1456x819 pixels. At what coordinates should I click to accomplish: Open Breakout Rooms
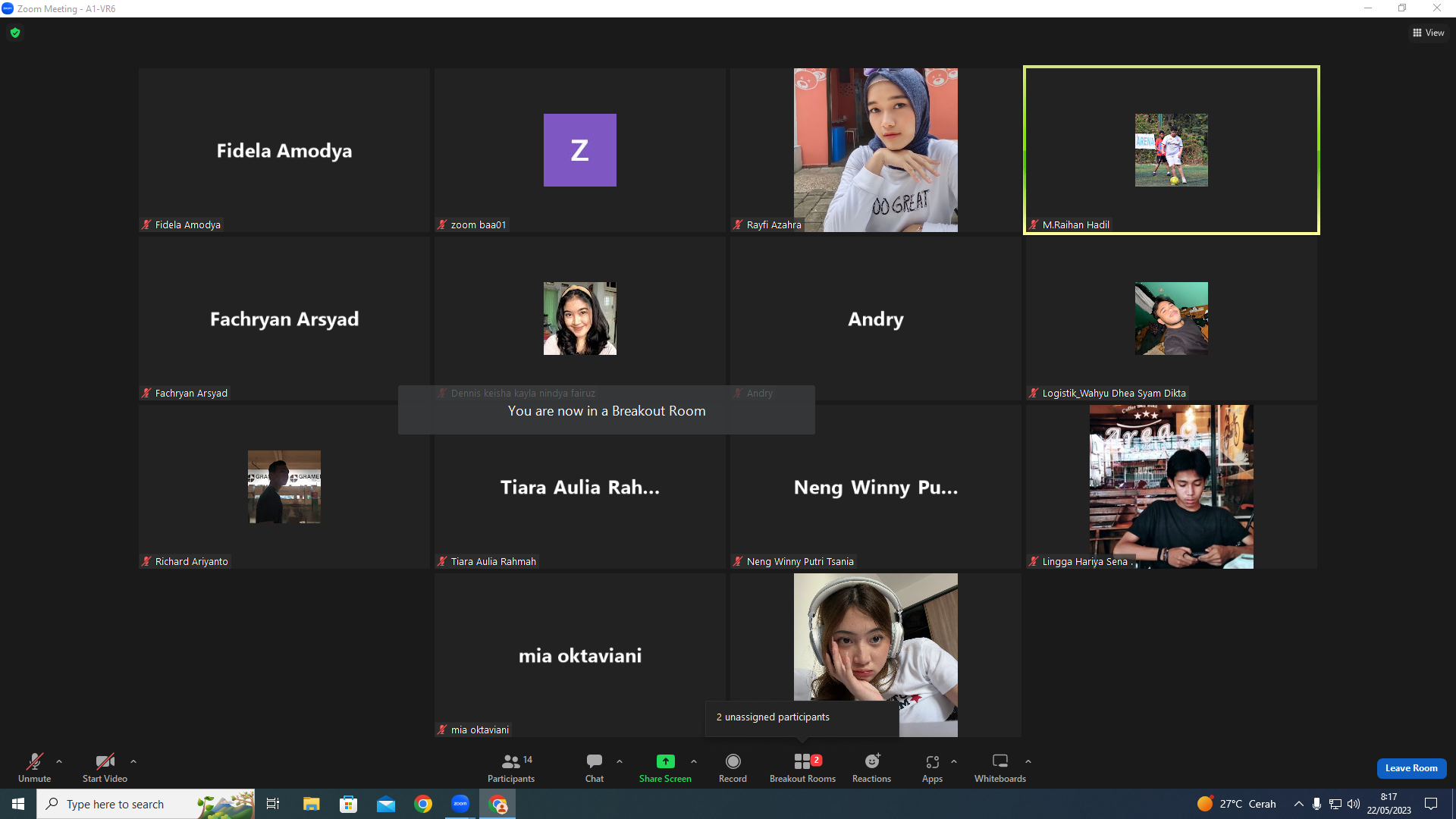[802, 767]
